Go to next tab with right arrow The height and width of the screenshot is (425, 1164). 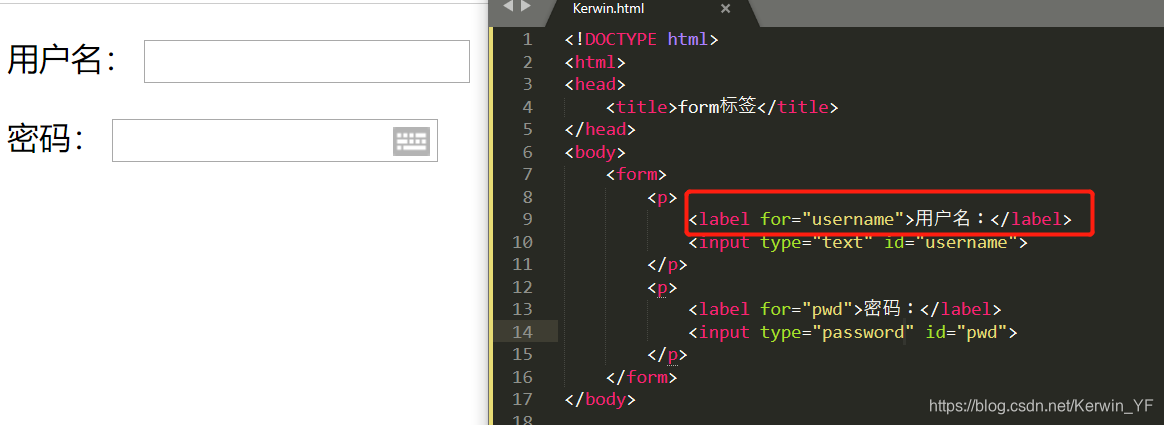pos(526,7)
